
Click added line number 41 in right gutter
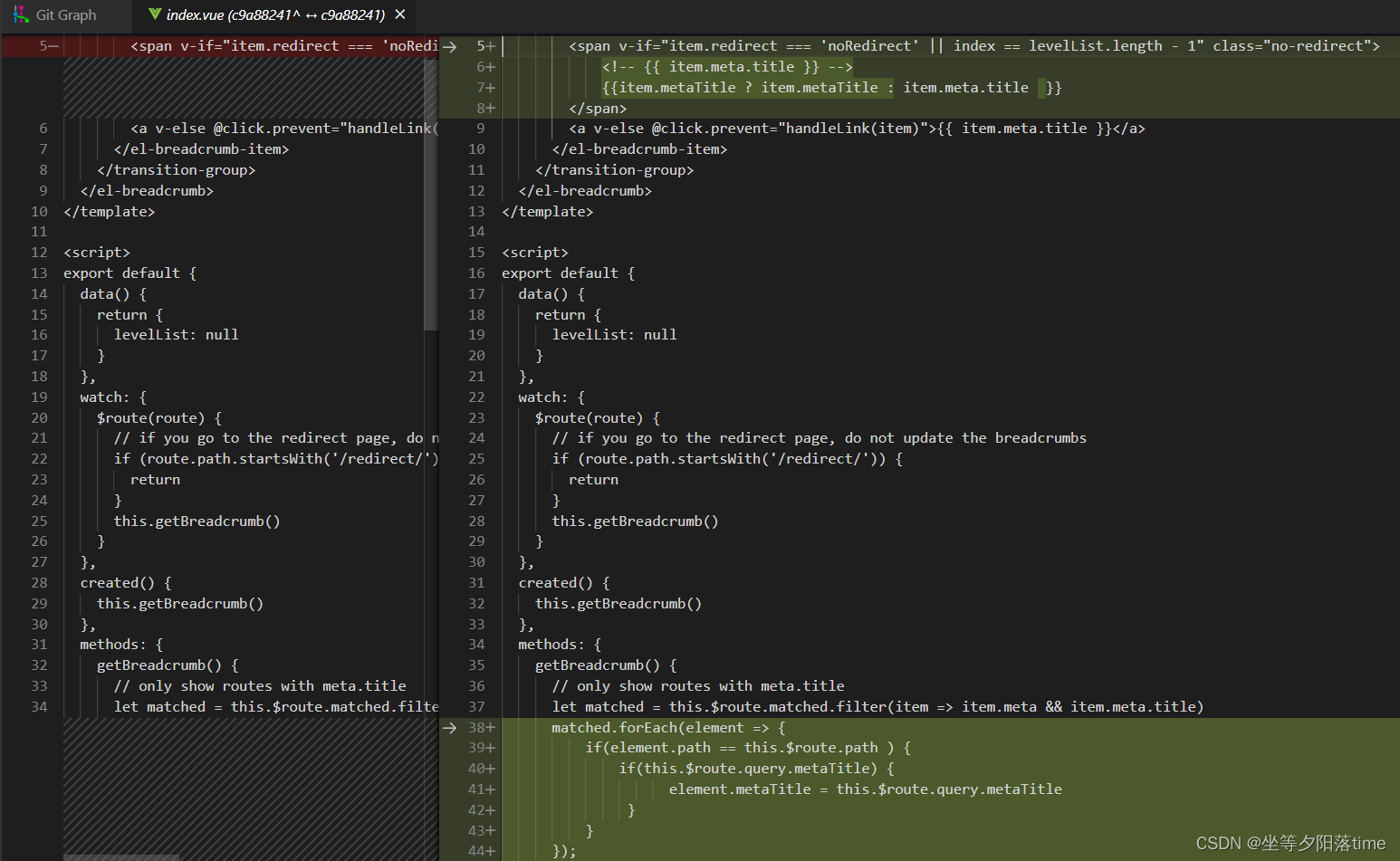coord(481,789)
